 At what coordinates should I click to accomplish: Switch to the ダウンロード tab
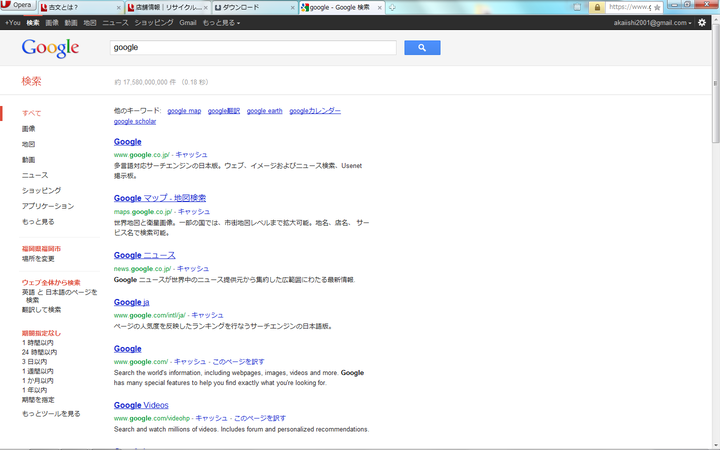click(x=253, y=7)
